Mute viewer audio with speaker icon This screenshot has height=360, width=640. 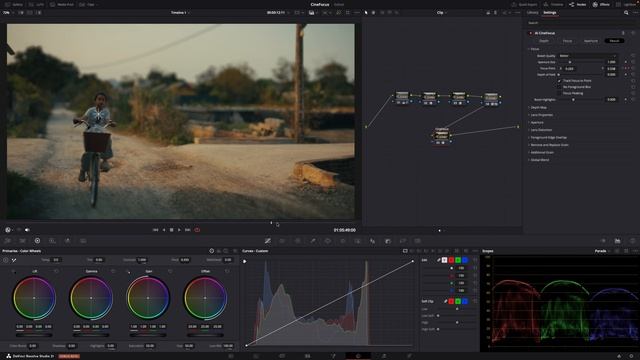[x=27, y=230]
